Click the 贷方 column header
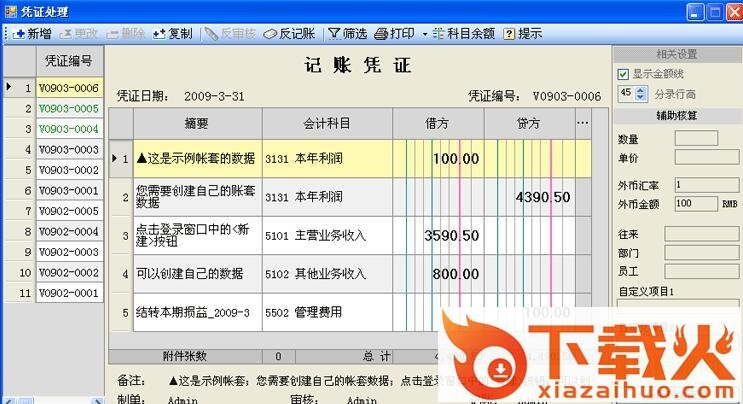Viewport: 743px width, 404px height. point(529,124)
